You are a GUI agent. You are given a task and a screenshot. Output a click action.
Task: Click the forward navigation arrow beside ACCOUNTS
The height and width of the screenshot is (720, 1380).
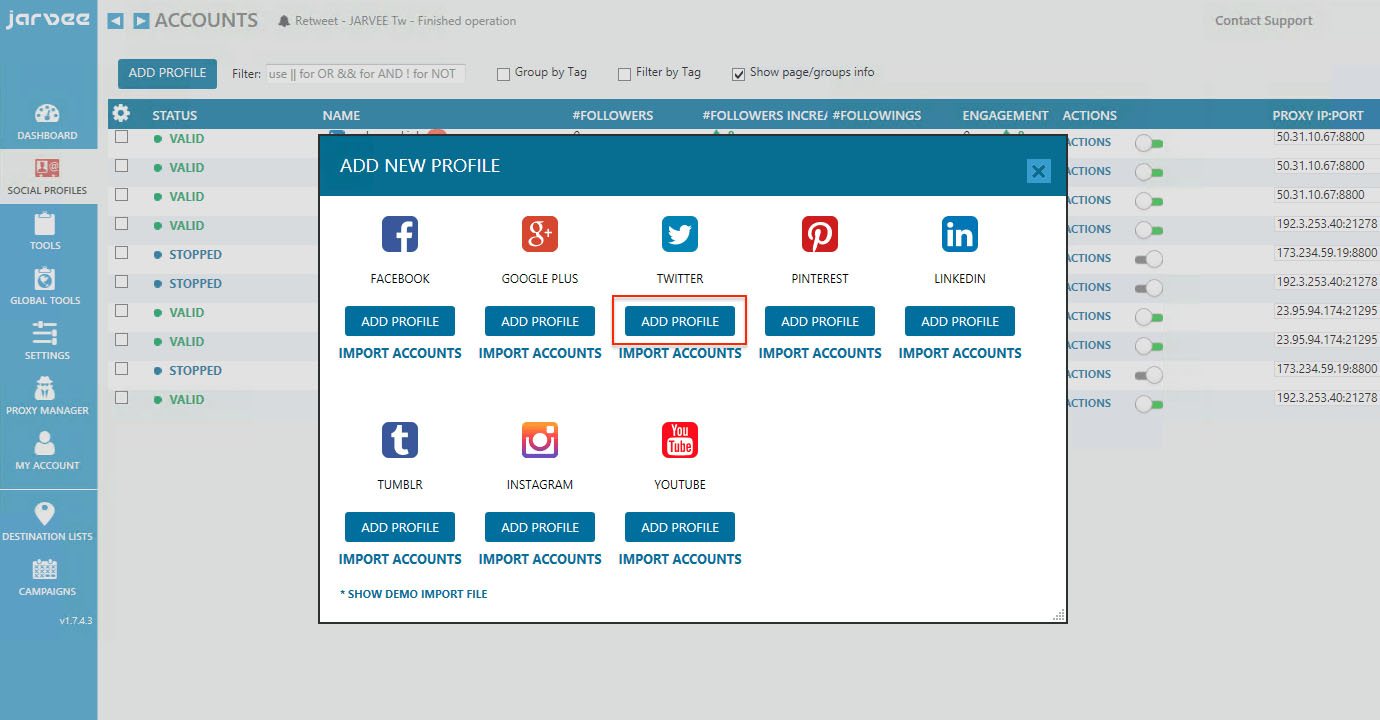tap(141, 21)
